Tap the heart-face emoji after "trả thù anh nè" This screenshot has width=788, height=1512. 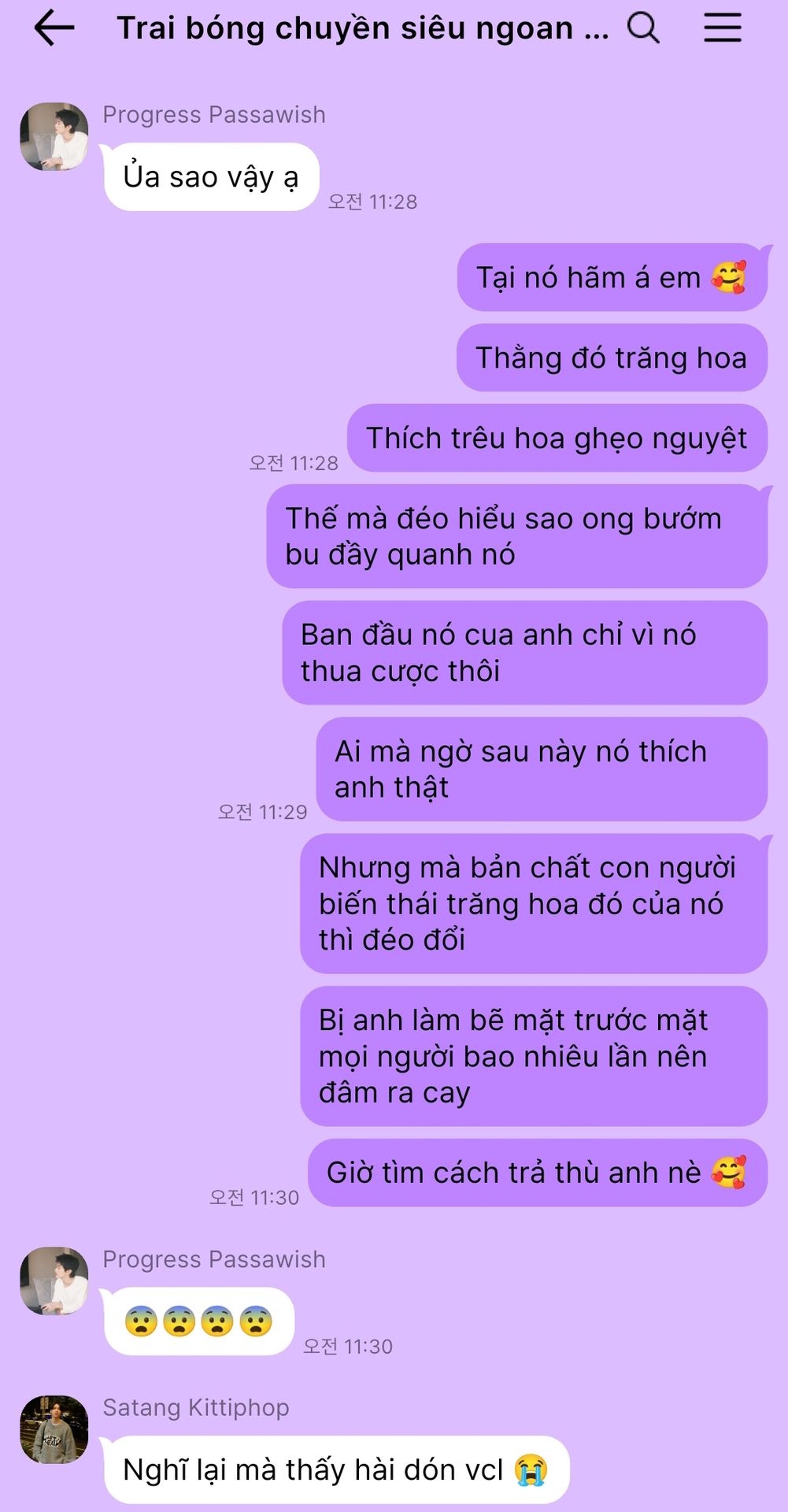coord(728,1173)
